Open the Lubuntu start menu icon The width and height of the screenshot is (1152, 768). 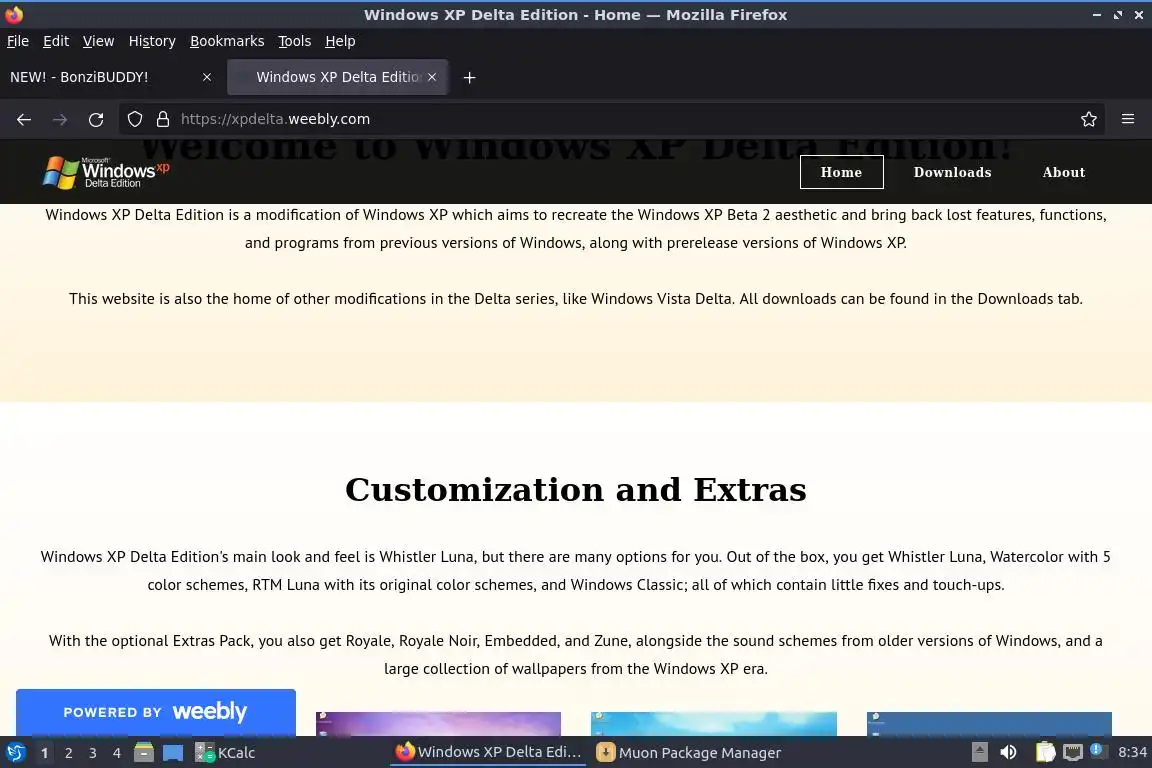[x=15, y=753]
